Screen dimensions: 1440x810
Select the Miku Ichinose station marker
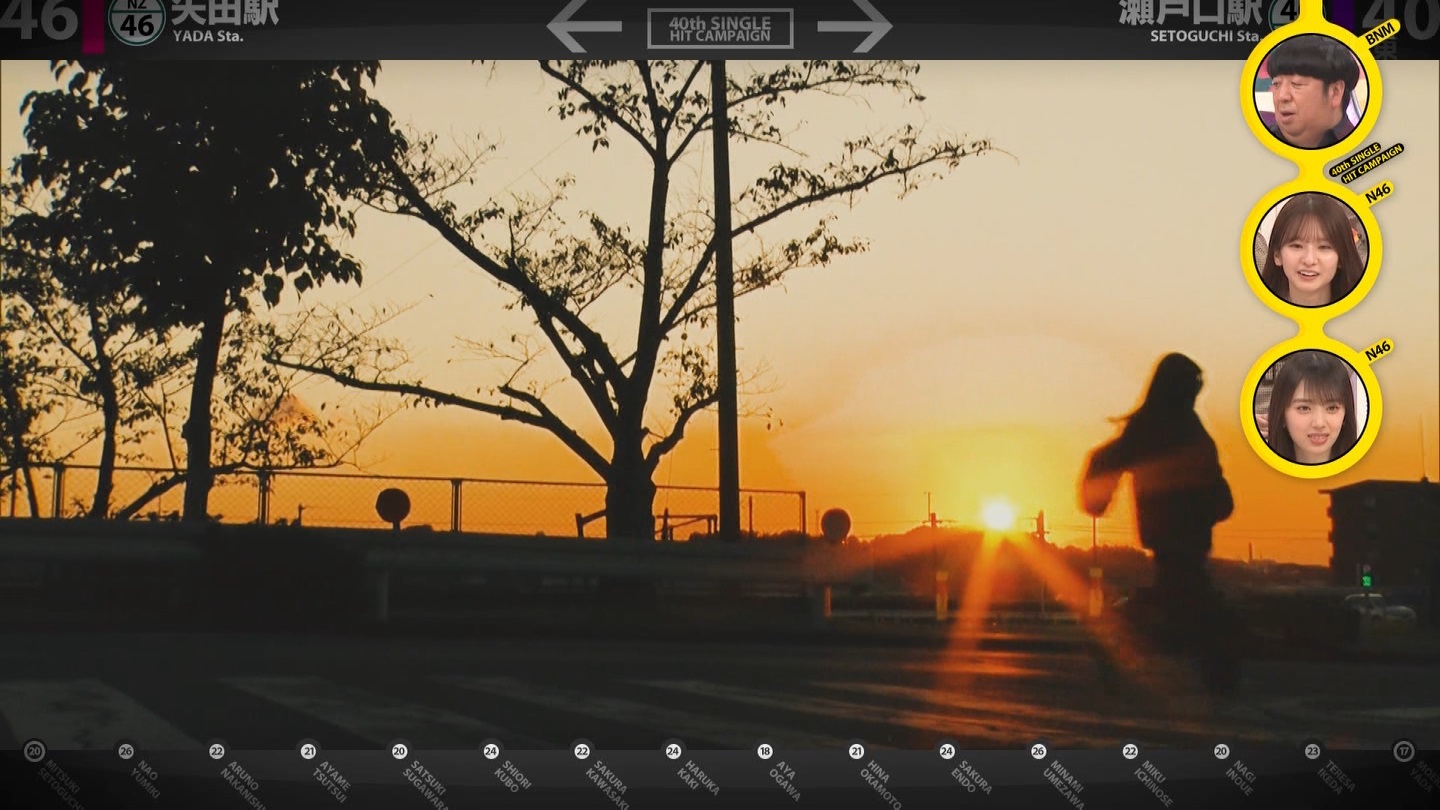tap(1130, 751)
